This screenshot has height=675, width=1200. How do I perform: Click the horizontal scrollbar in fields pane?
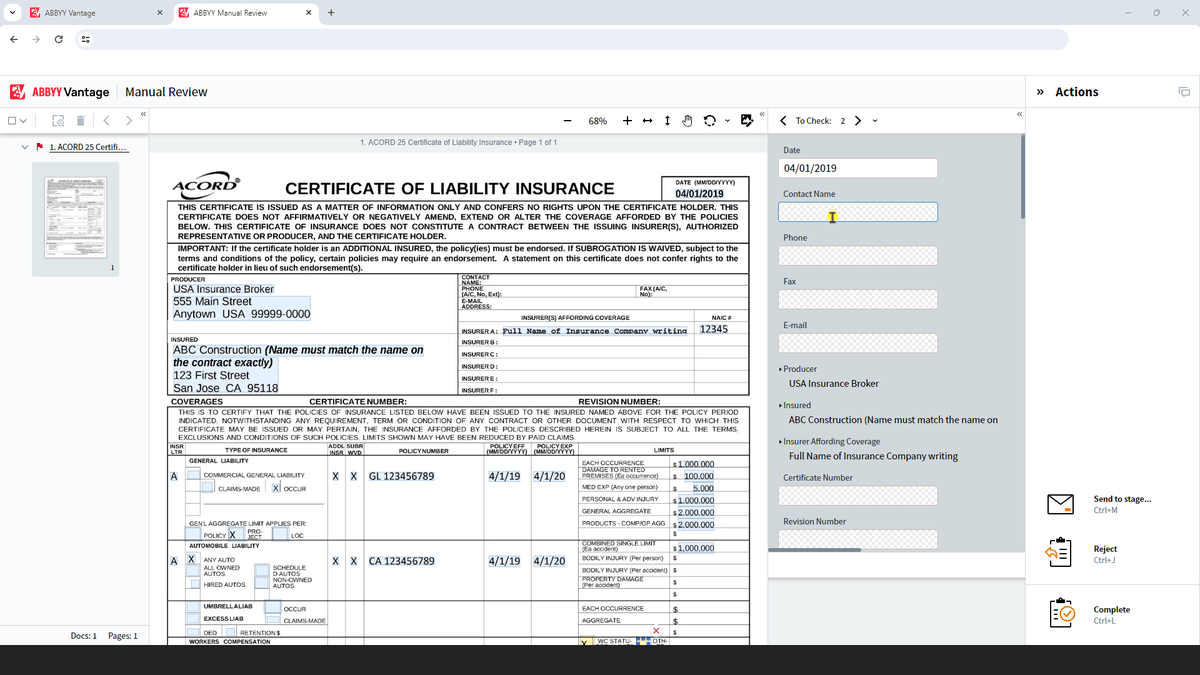[813, 549]
